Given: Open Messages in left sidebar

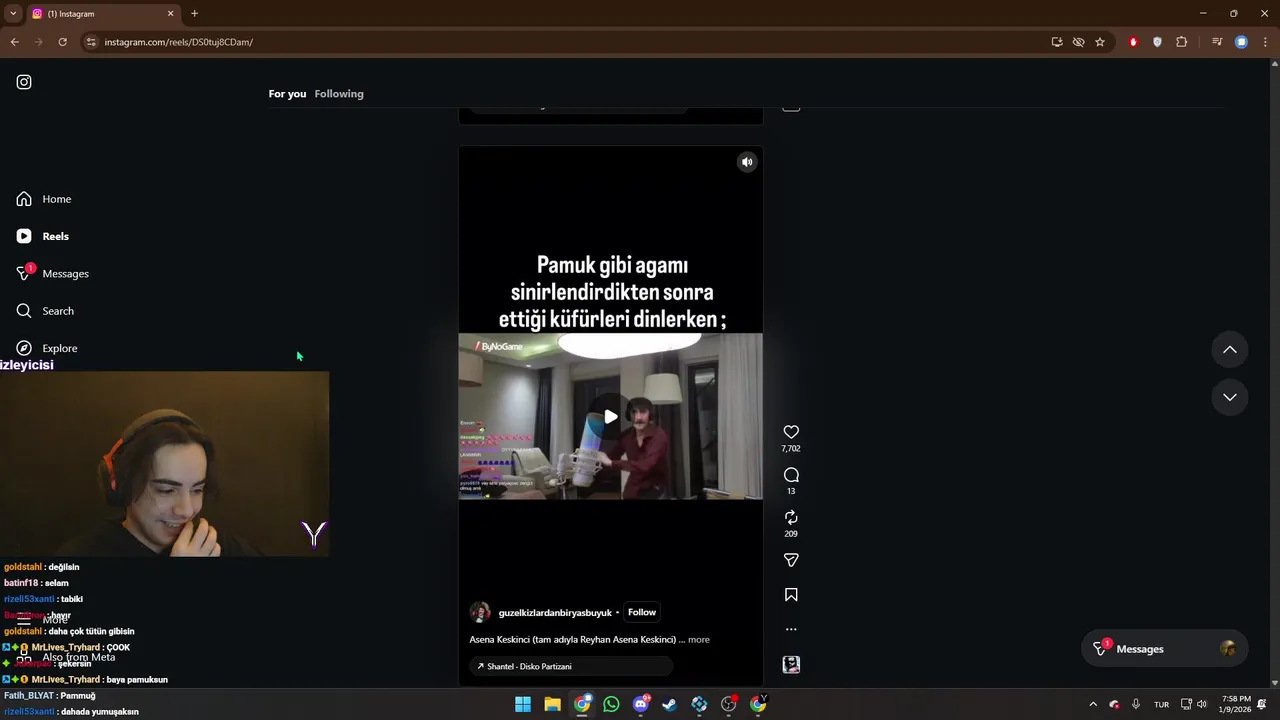Looking at the screenshot, I should pos(53,273).
